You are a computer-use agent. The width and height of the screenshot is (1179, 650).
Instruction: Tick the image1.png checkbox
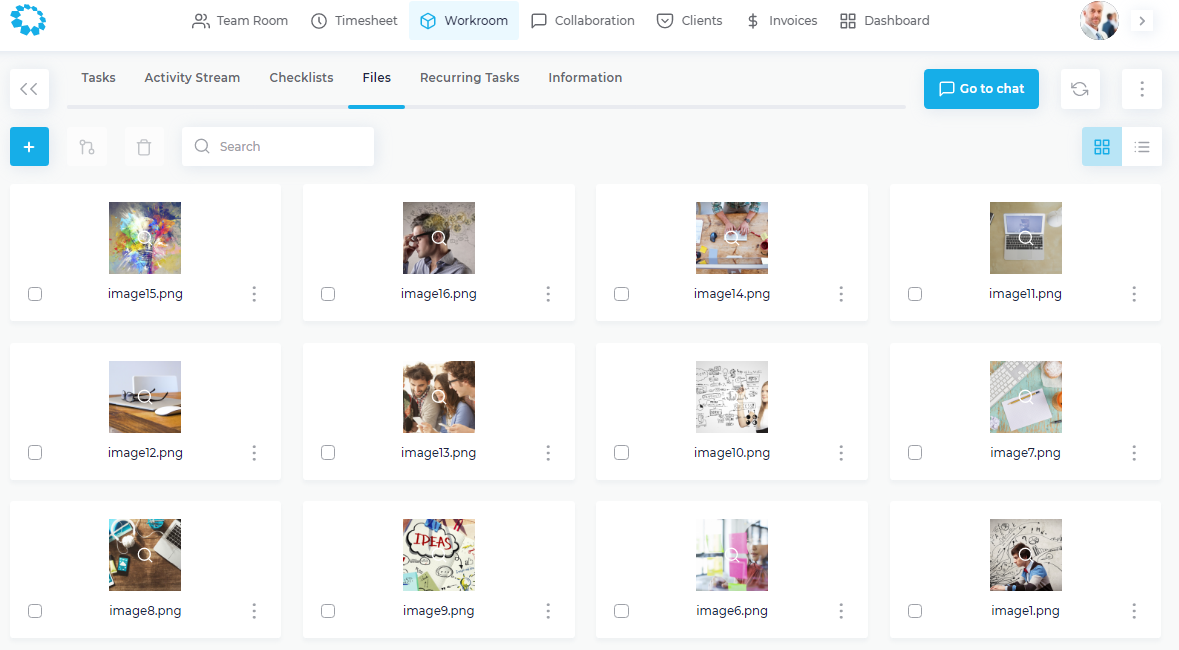pyautogui.click(x=915, y=611)
